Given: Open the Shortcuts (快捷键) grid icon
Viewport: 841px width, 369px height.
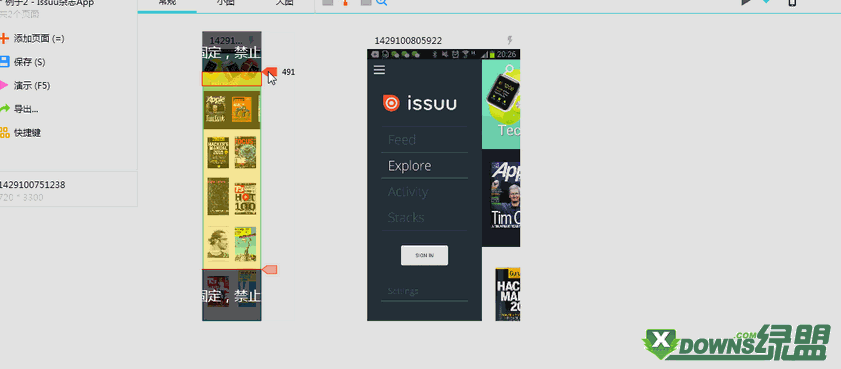Looking at the screenshot, I should coord(4,132).
